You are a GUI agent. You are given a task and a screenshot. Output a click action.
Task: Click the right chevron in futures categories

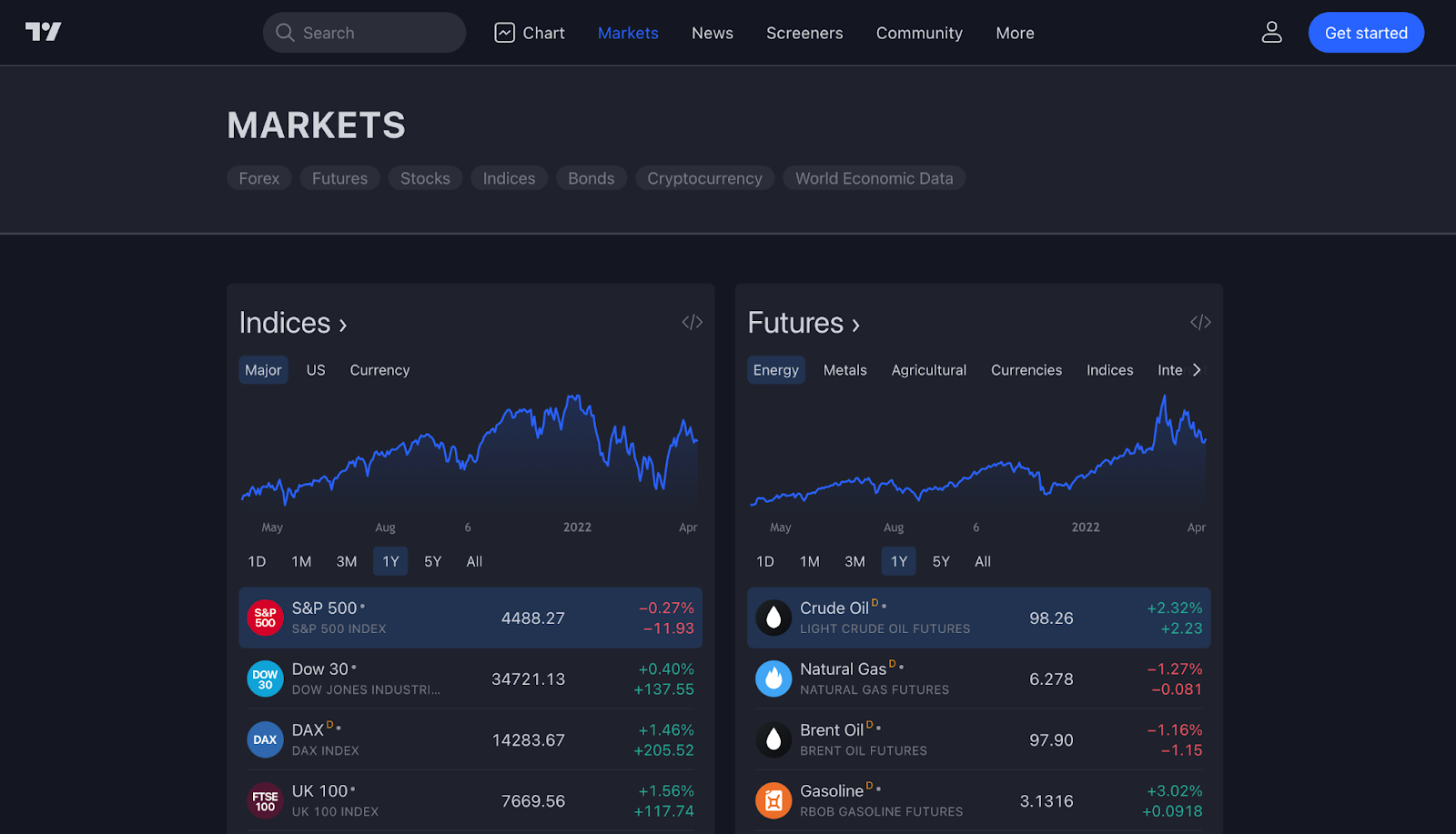tap(1197, 369)
